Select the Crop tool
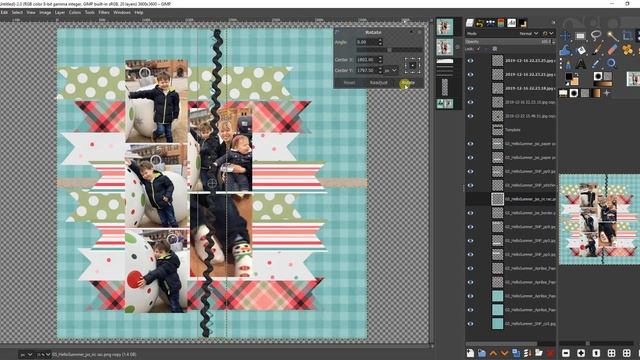 point(627,36)
